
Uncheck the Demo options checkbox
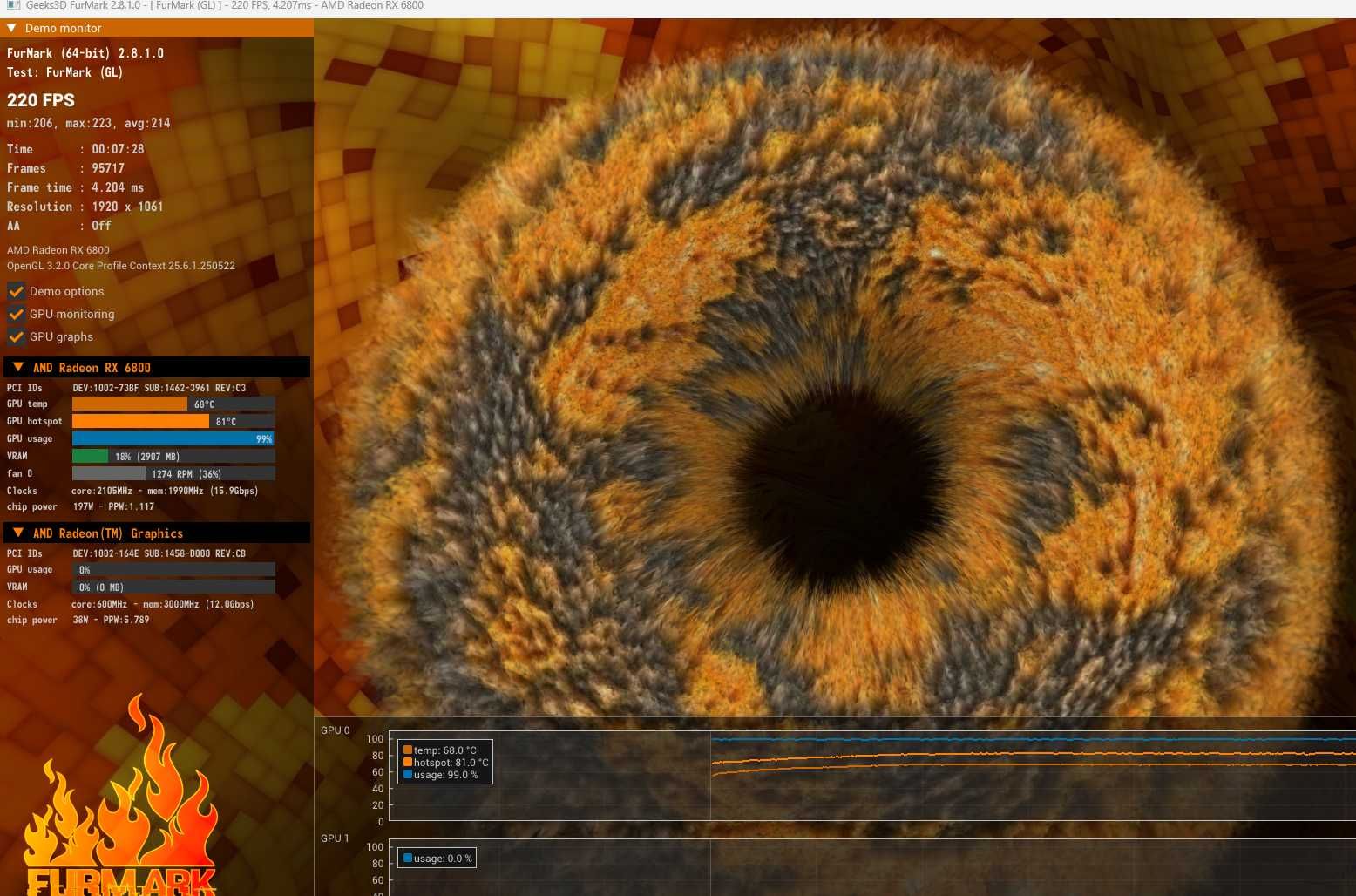[x=16, y=291]
